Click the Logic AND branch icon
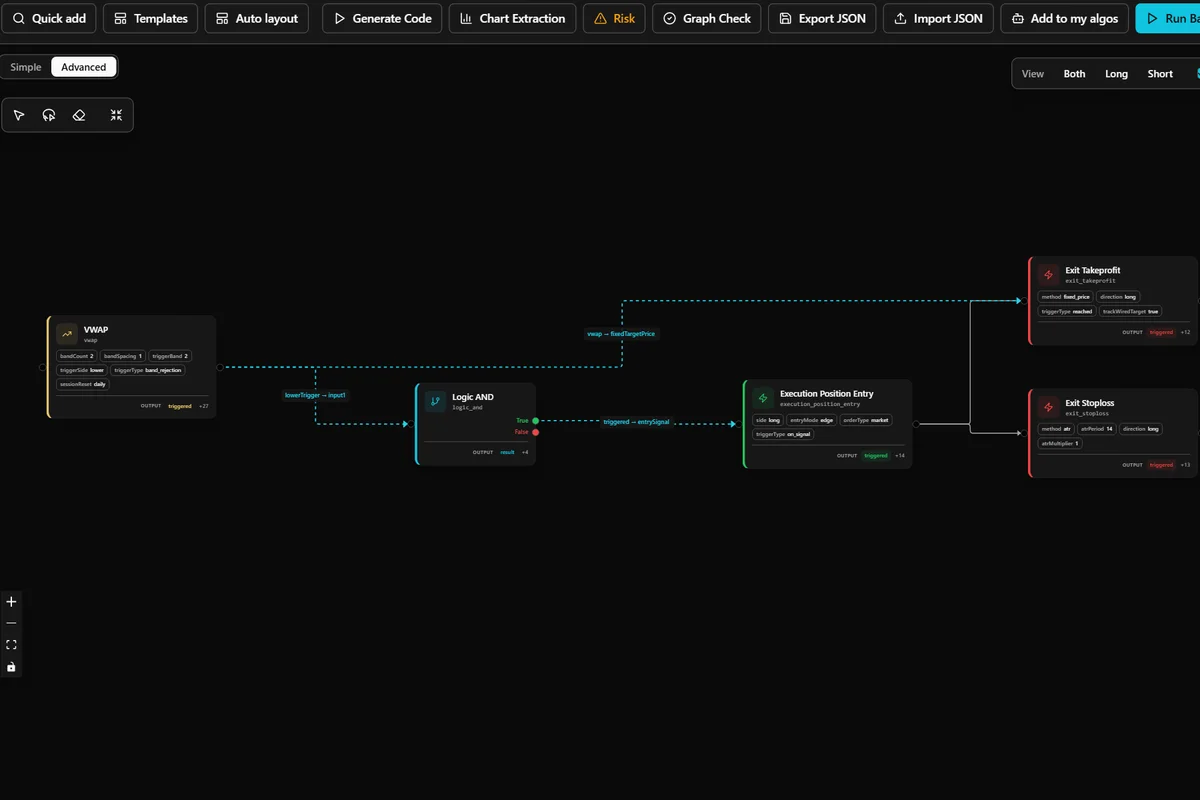The image size is (1200, 800). tap(435, 401)
